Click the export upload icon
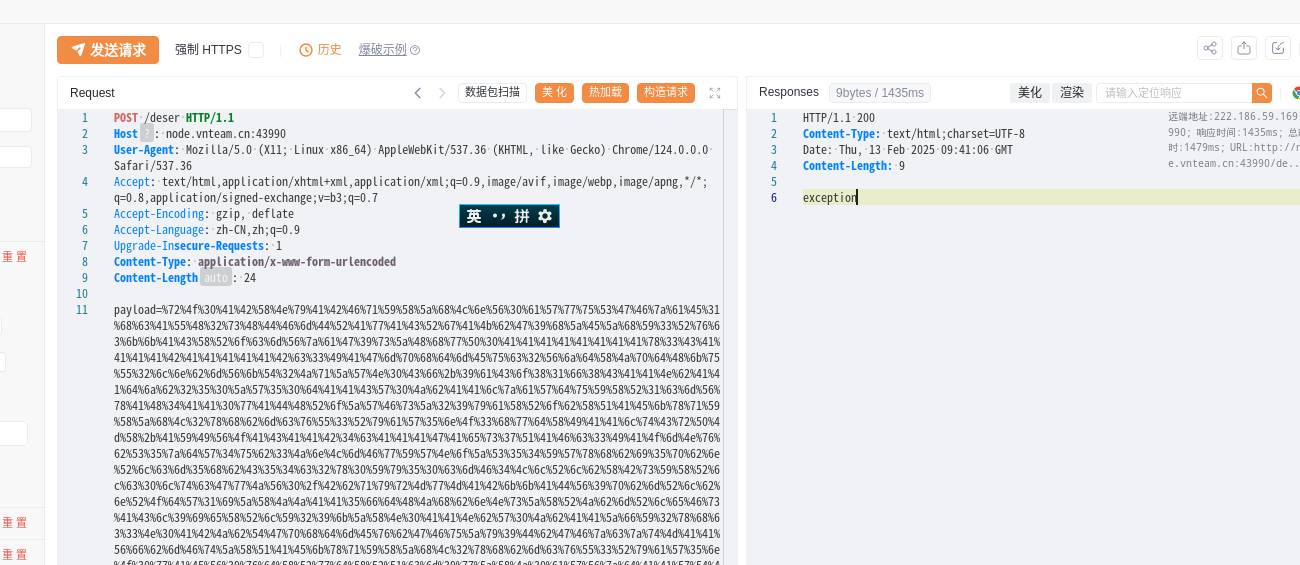 point(1244,48)
